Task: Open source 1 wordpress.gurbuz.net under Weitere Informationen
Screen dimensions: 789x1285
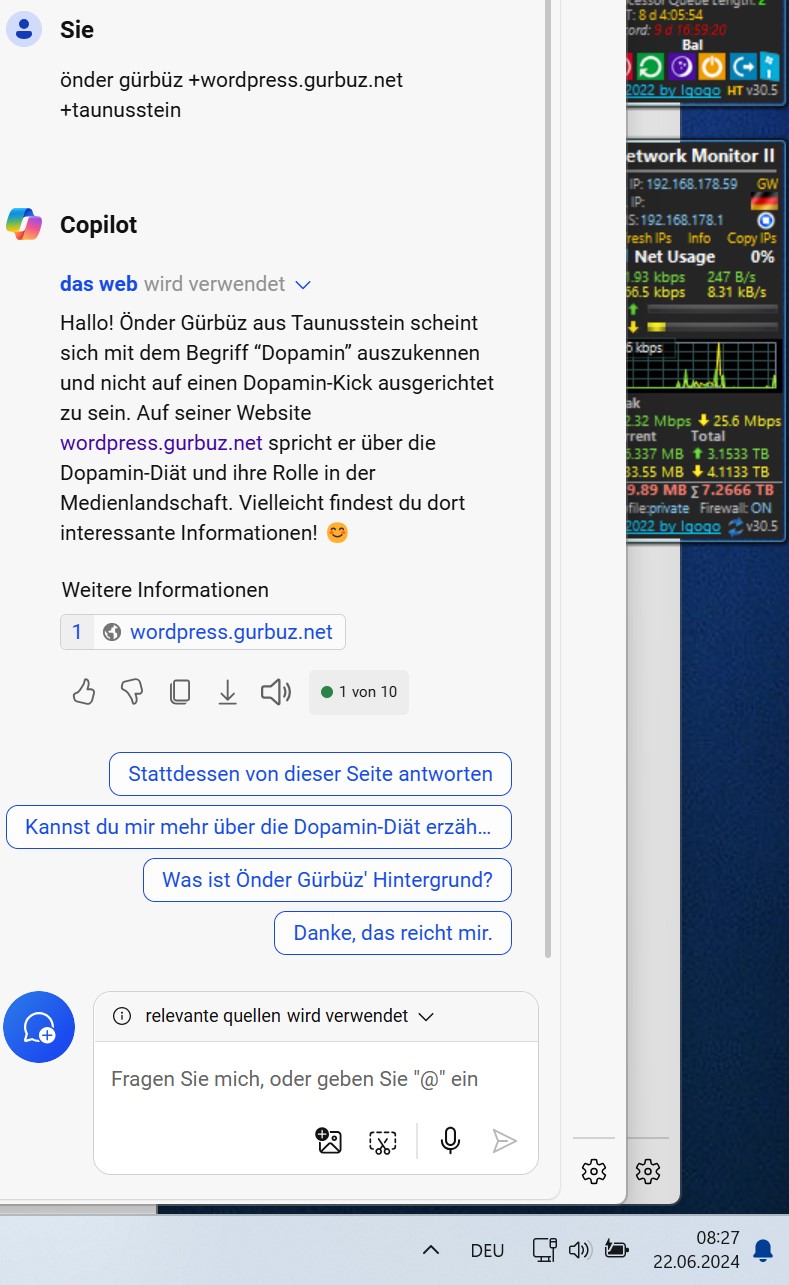Action: [203, 632]
